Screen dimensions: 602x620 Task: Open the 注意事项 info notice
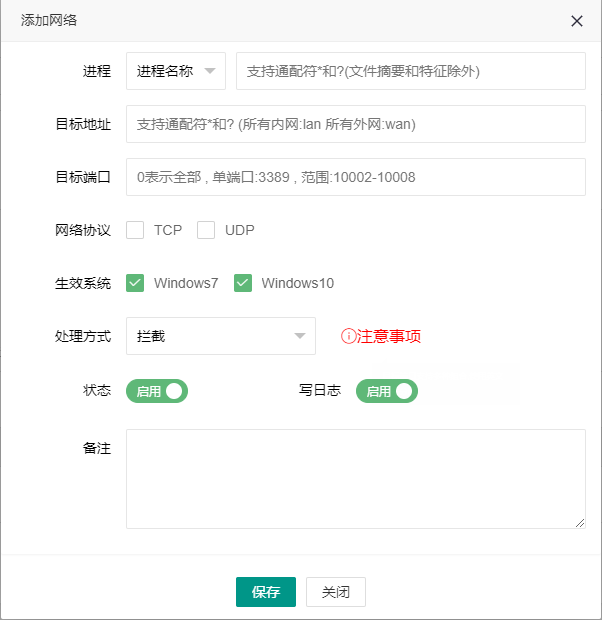click(381, 336)
